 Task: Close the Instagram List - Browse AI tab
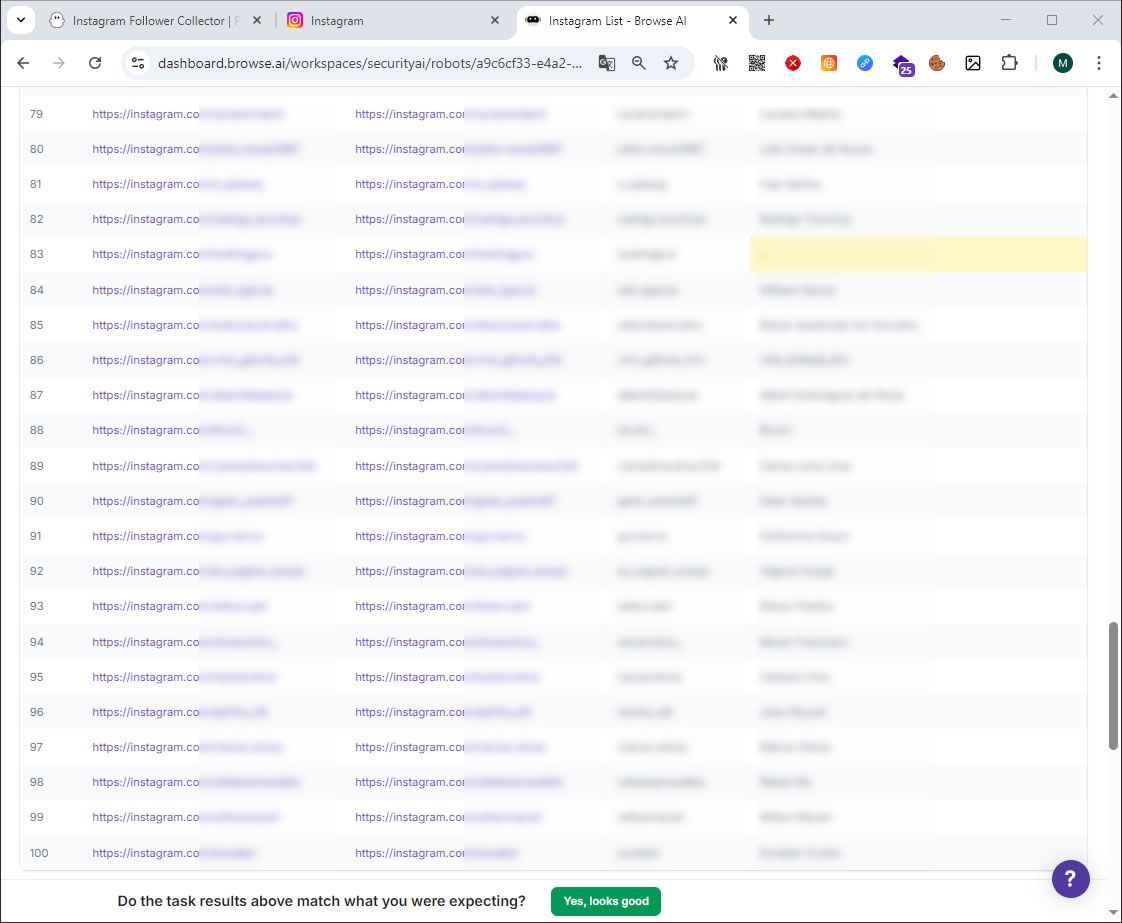733,21
